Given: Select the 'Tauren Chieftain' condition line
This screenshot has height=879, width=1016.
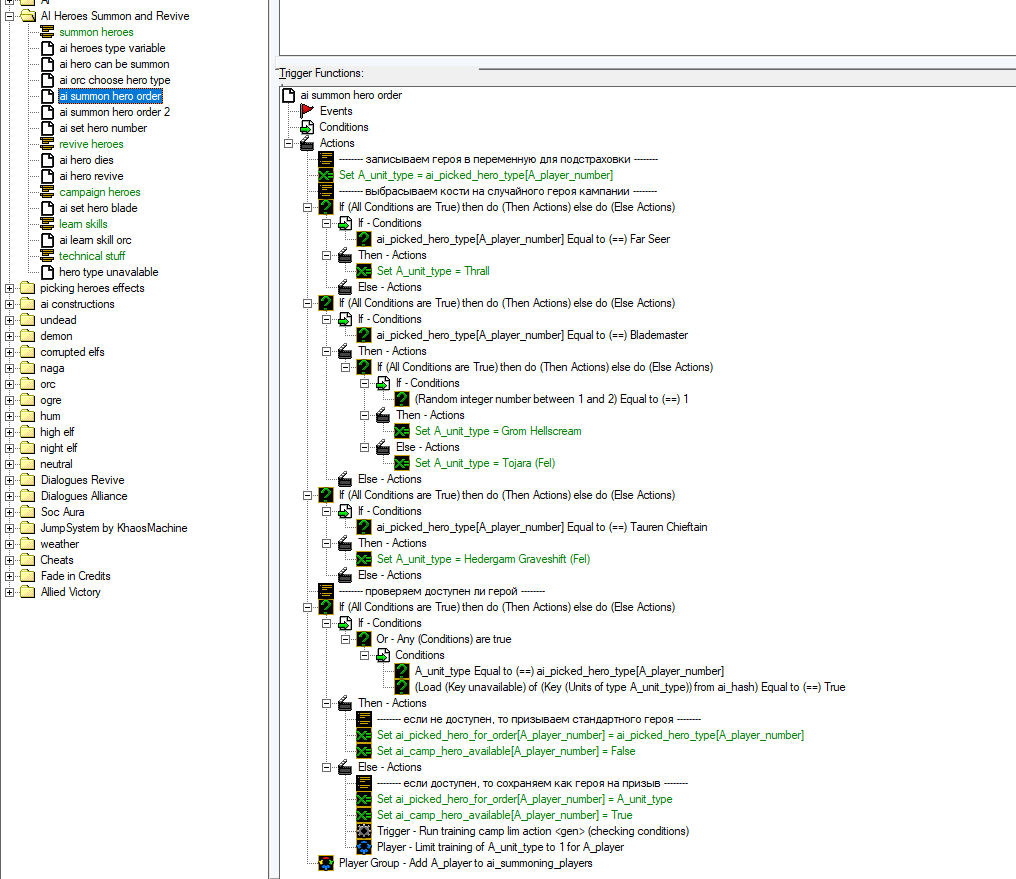Looking at the screenshot, I should click(x=542, y=527).
